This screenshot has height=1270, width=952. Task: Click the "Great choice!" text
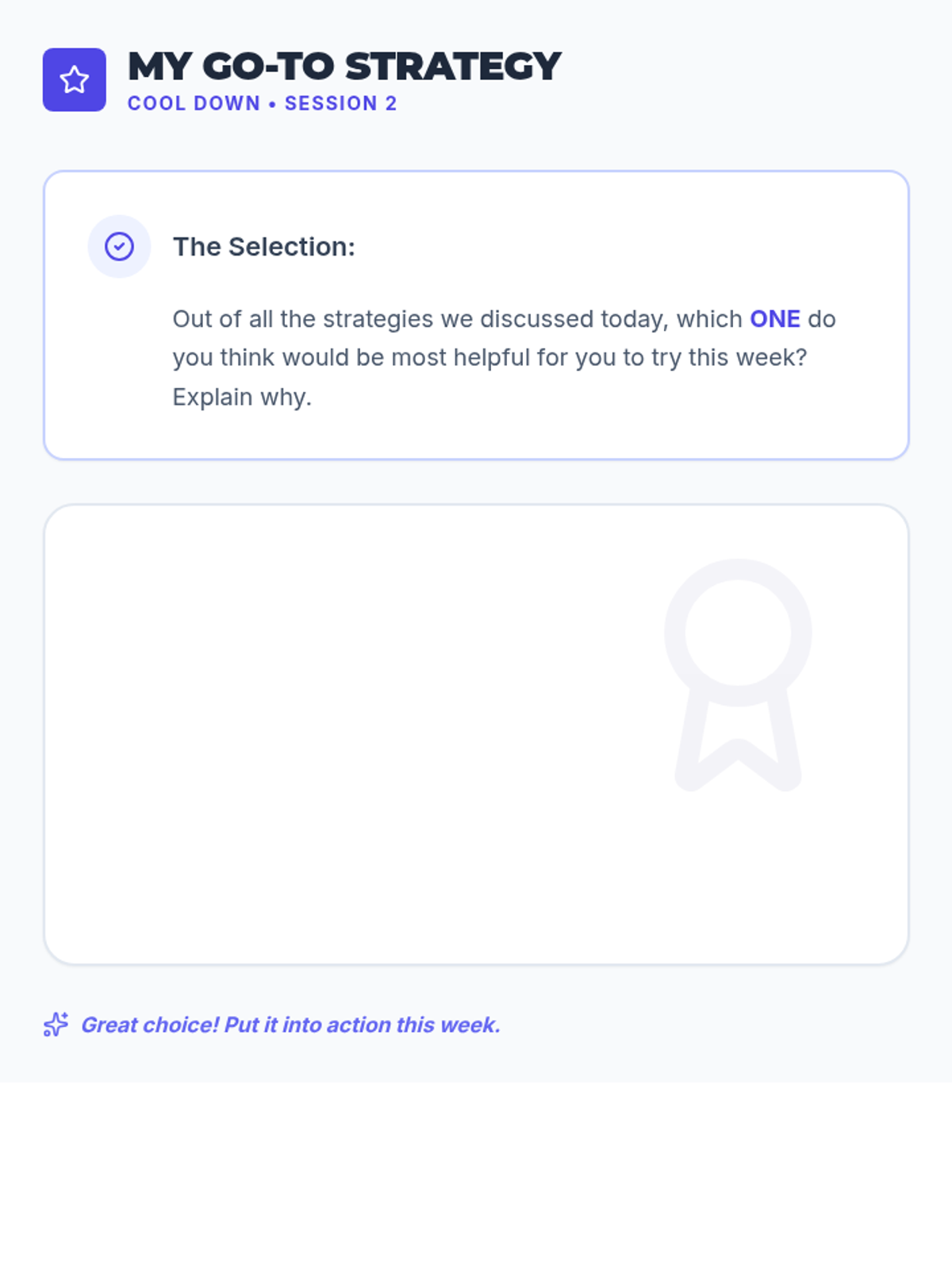[x=150, y=1025]
